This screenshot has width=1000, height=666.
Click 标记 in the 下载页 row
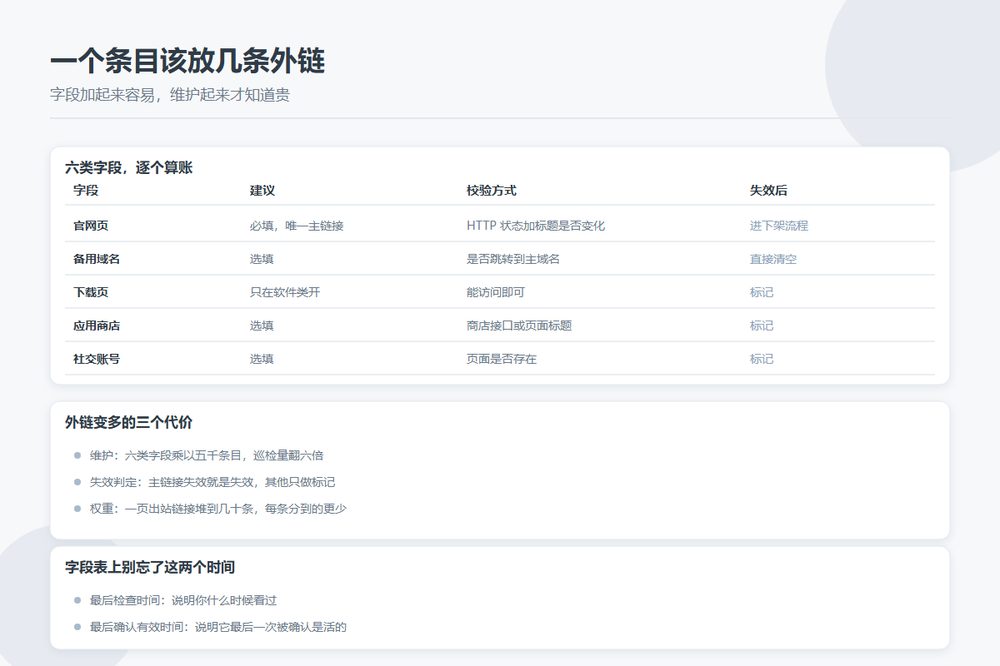click(x=761, y=292)
